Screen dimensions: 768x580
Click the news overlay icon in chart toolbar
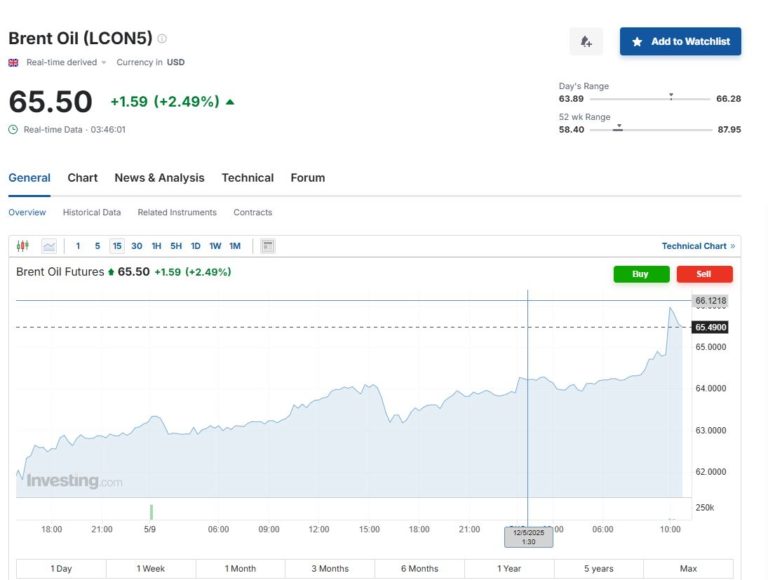268,246
